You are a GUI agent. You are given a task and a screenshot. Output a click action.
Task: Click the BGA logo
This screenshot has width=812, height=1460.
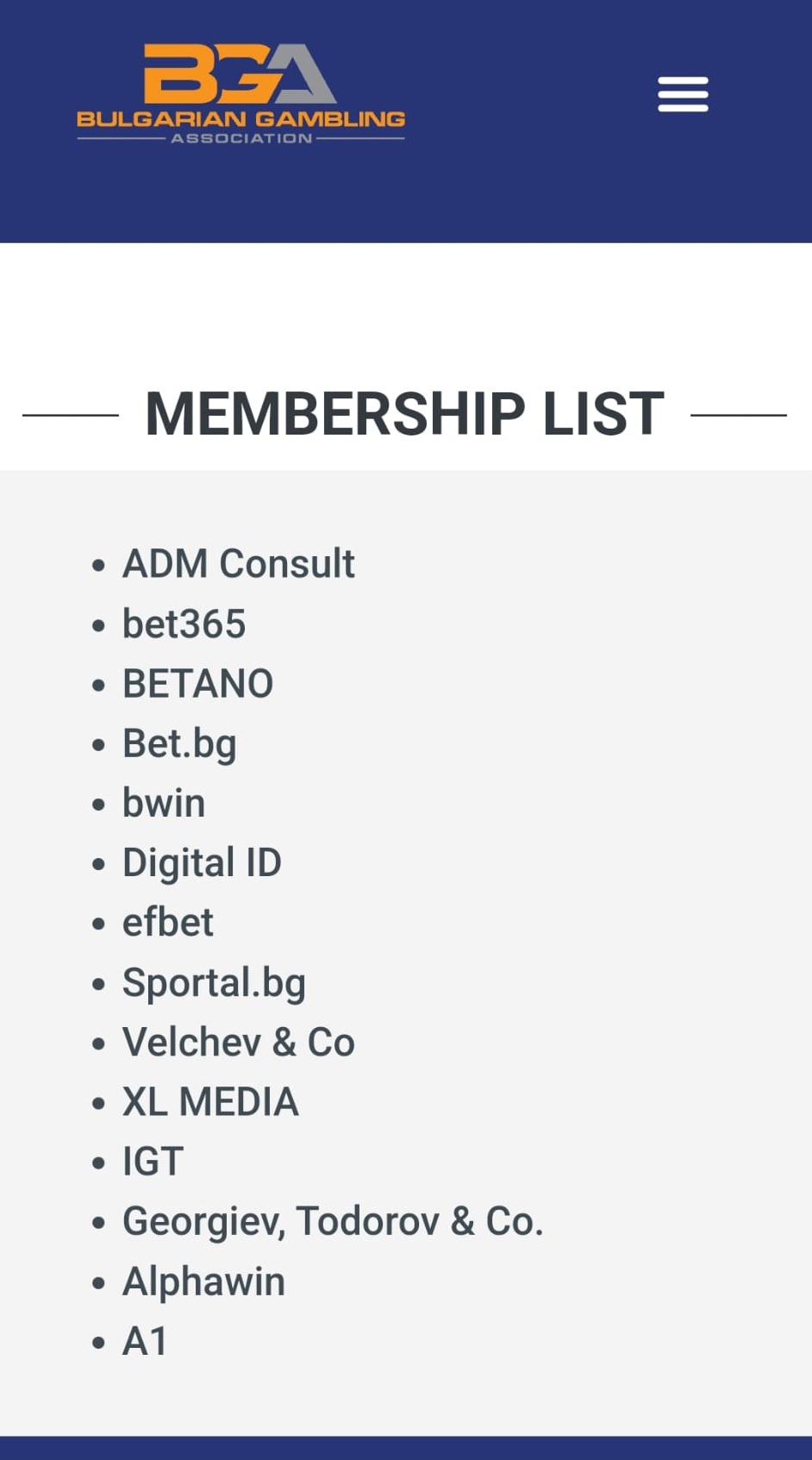tap(240, 94)
